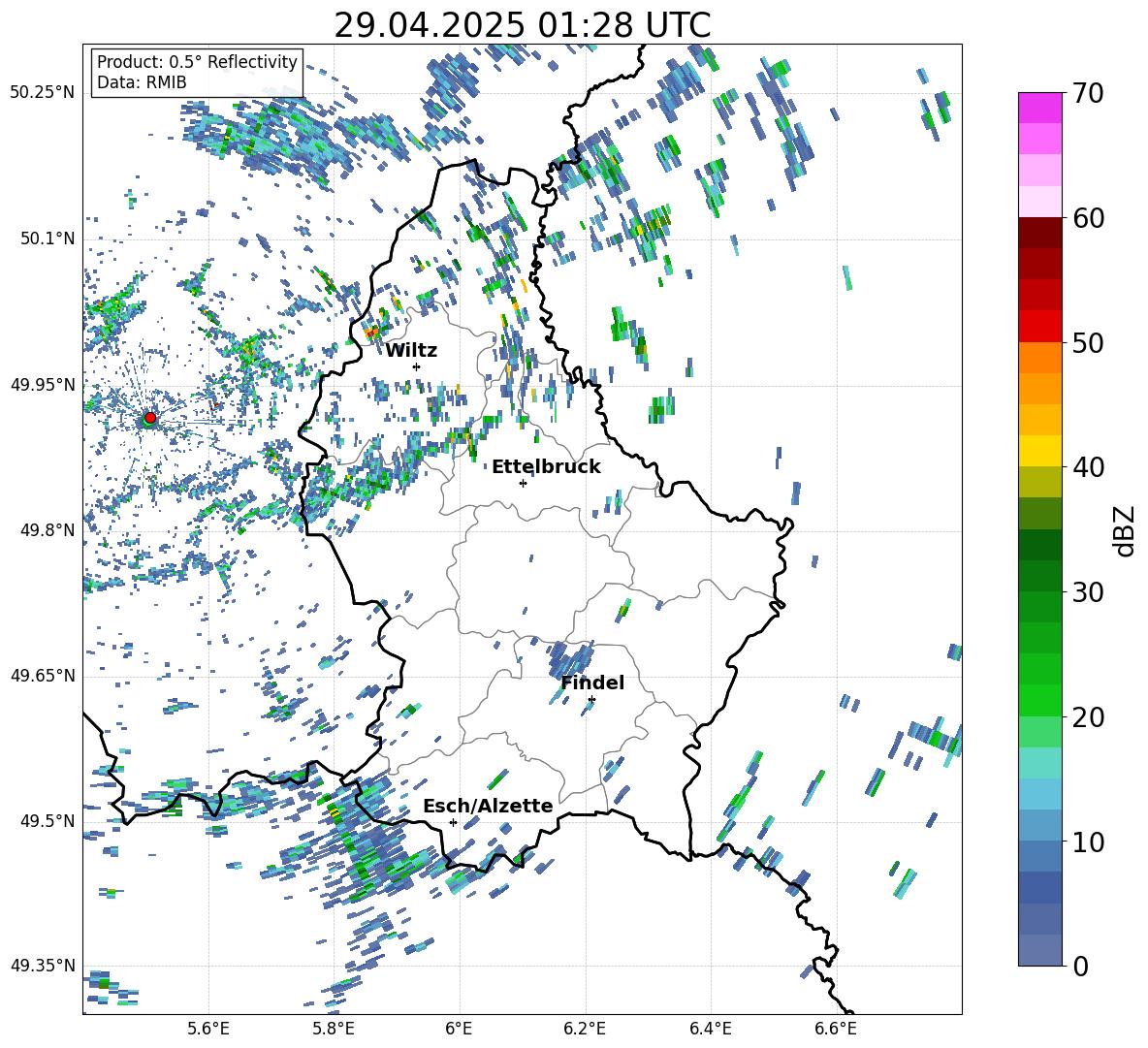Viewport: 1148px width, 1048px height.
Task: Click the 6.6°E longitude label
Action: click(836, 1029)
